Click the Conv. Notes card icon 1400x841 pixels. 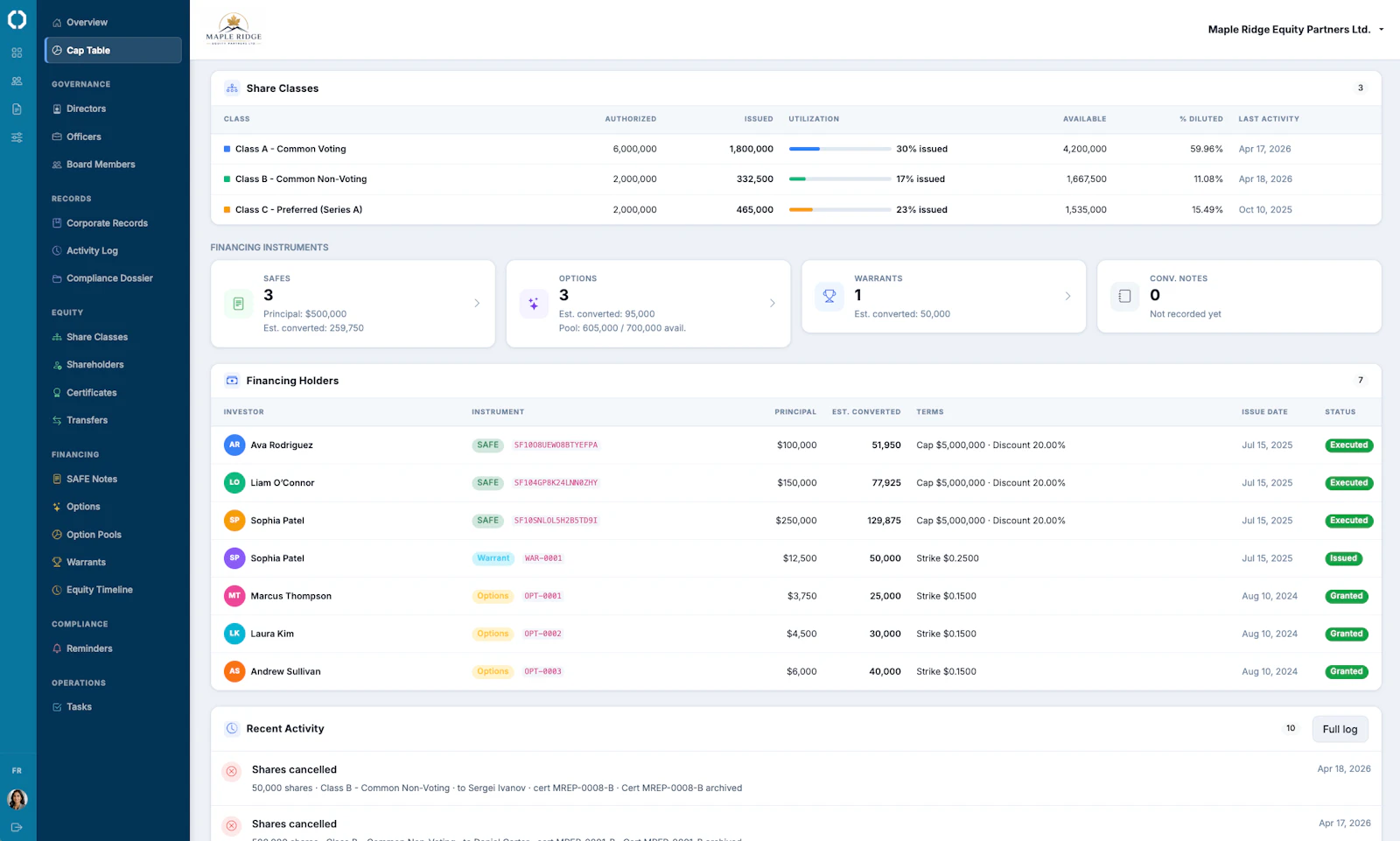[1125, 297]
